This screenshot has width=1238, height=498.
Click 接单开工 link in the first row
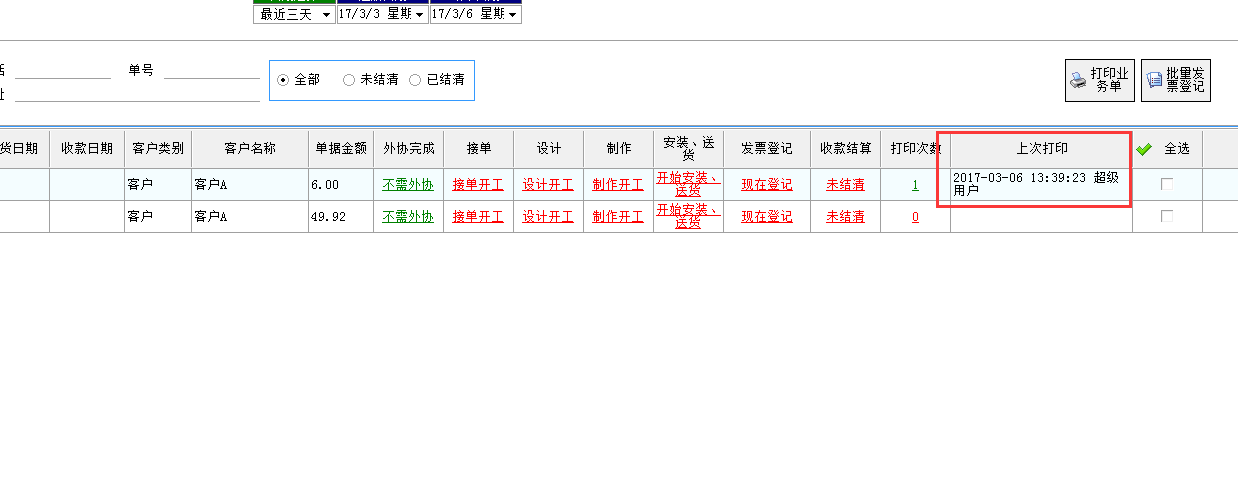coord(478,185)
